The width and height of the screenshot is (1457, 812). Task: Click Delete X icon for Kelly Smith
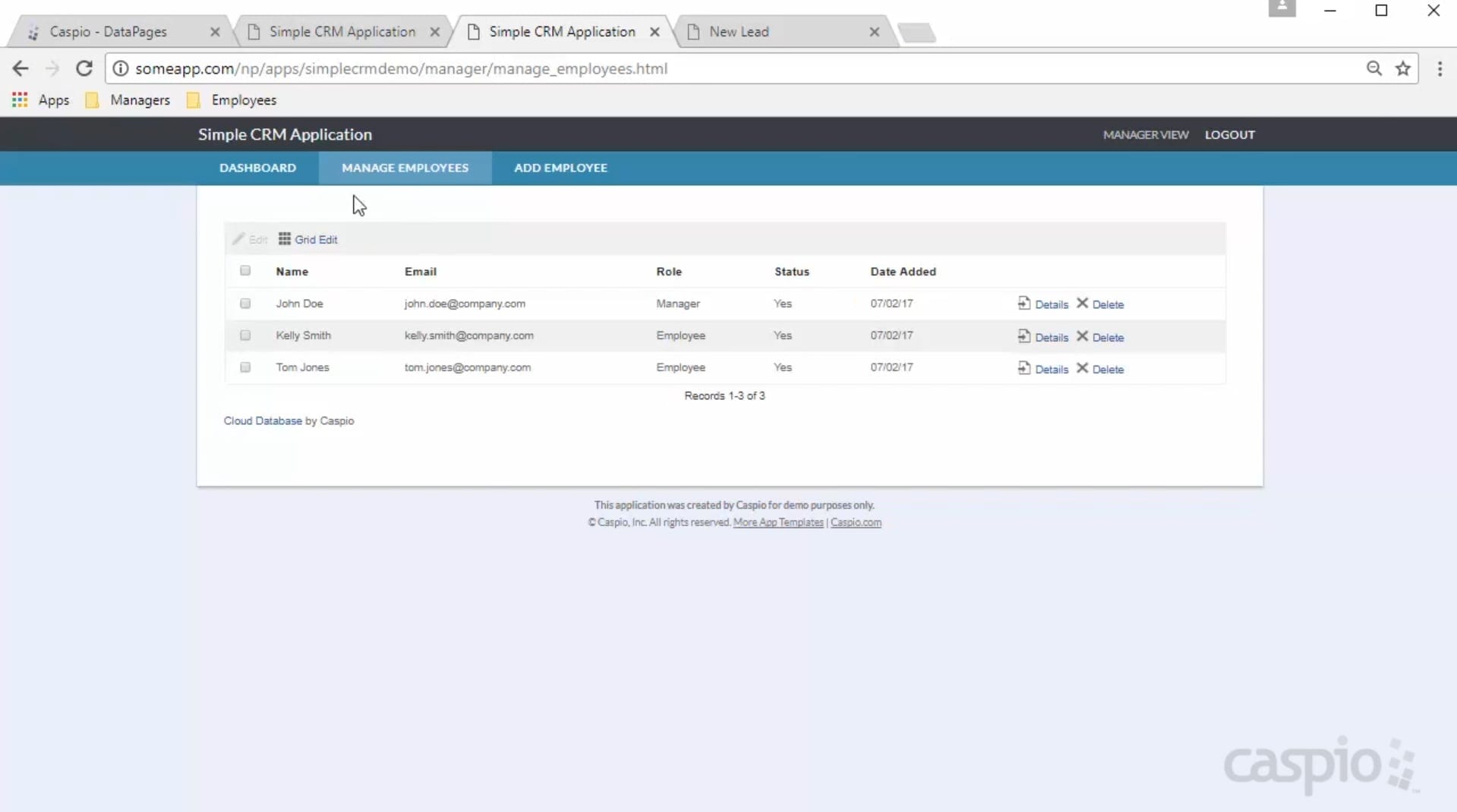1082,336
